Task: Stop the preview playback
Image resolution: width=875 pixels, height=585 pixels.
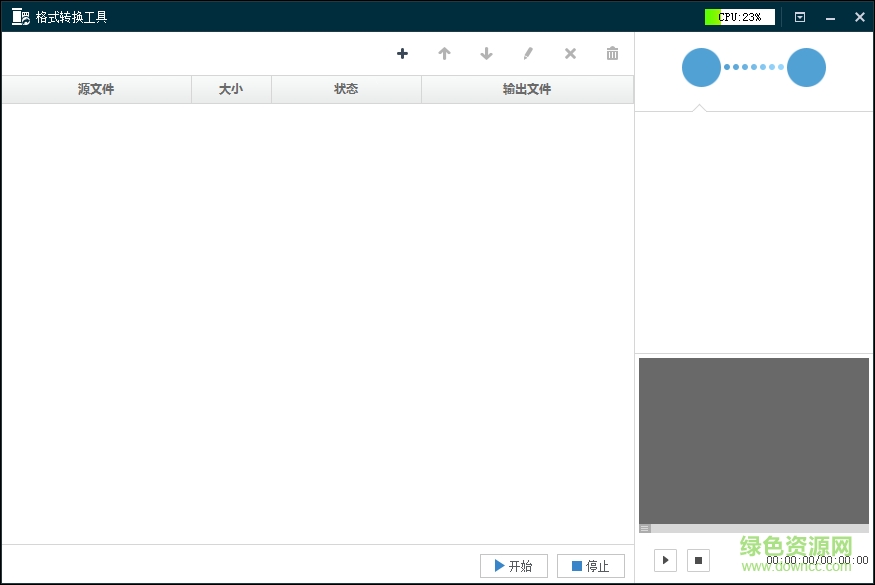Action: (x=697, y=560)
